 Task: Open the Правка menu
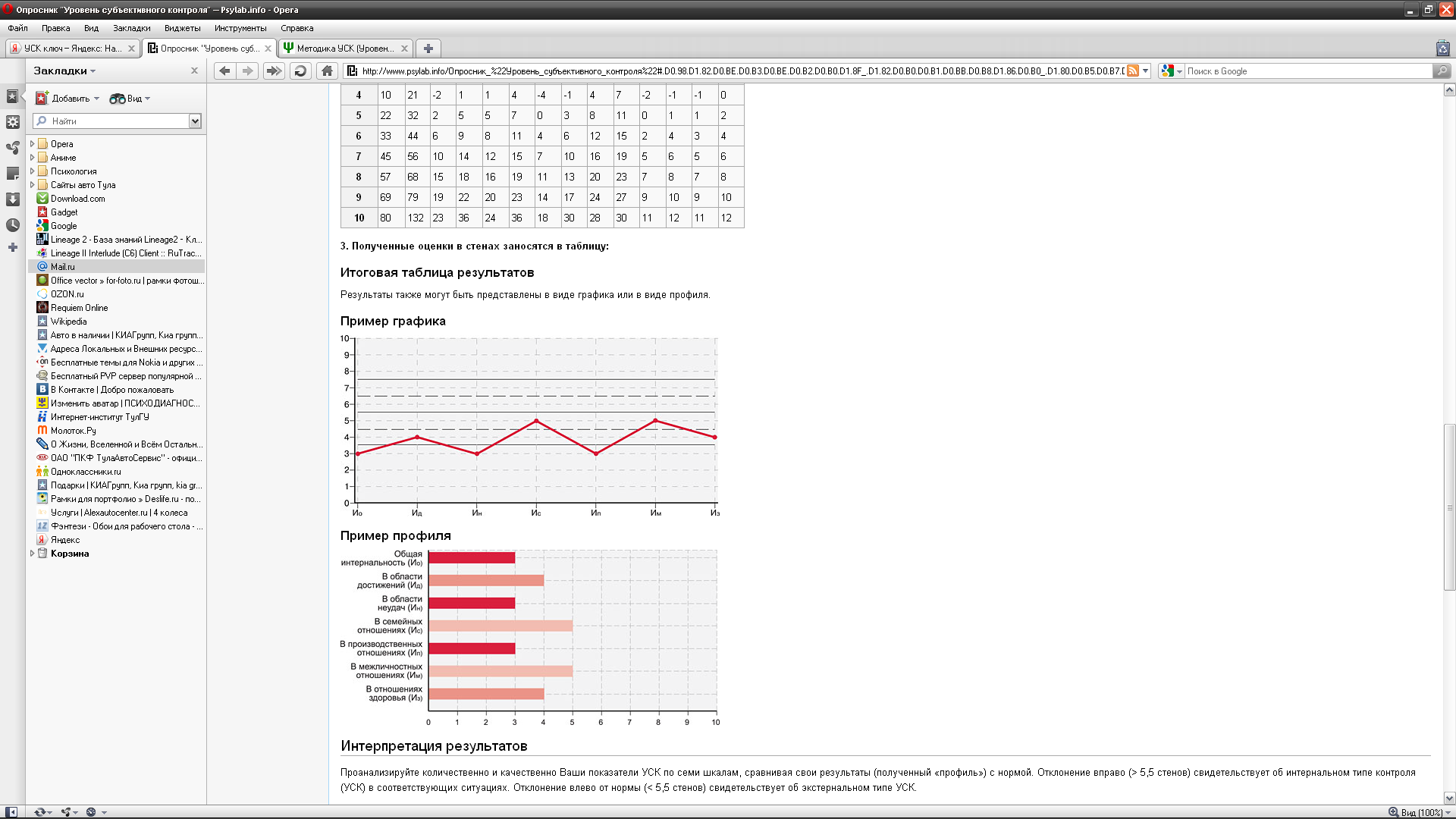[x=56, y=28]
